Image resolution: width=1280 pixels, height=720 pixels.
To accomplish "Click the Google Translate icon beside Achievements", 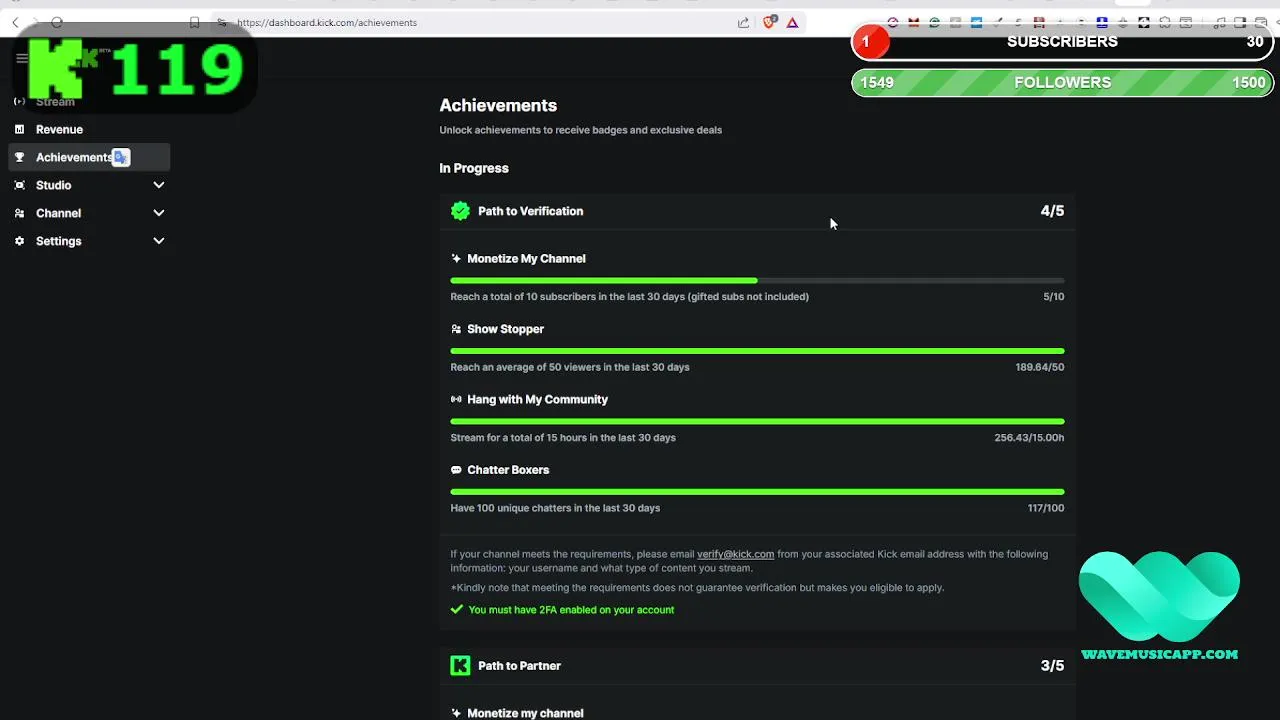I will 121,157.
